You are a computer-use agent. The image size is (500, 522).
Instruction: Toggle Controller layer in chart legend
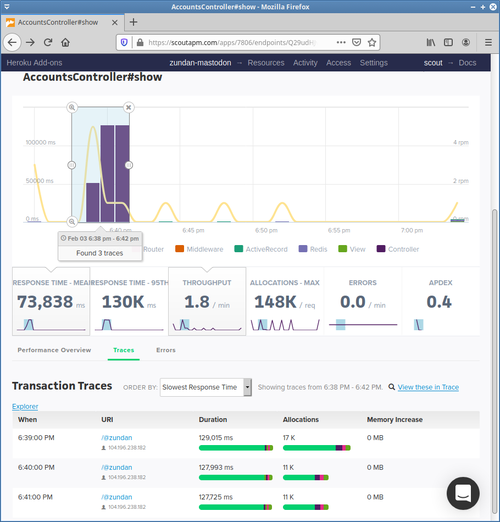pyautogui.click(x=398, y=249)
